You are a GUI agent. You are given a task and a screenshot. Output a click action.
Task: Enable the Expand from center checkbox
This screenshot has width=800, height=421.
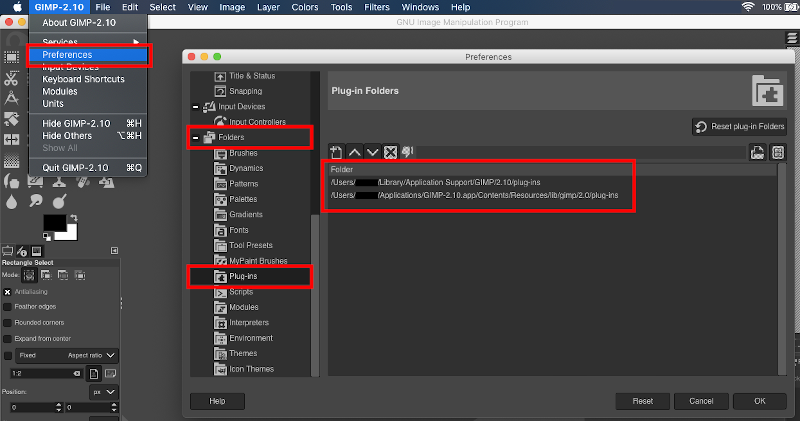pyautogui.click(x=8, y=339)
